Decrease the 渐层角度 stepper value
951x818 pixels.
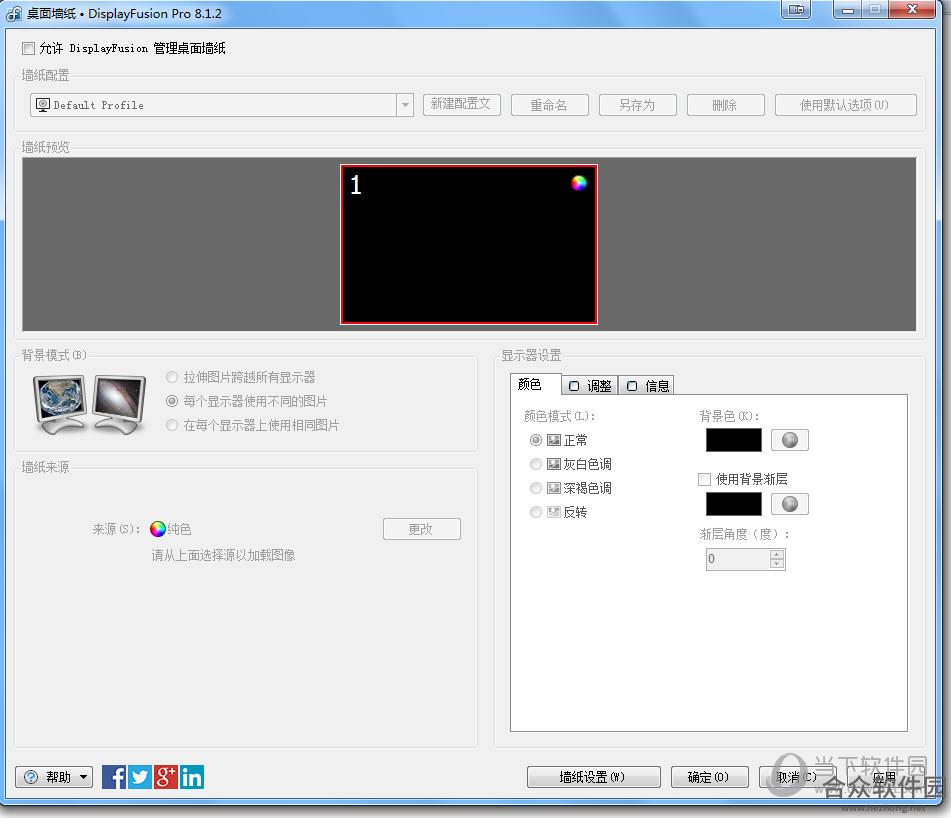click(777, 563)
